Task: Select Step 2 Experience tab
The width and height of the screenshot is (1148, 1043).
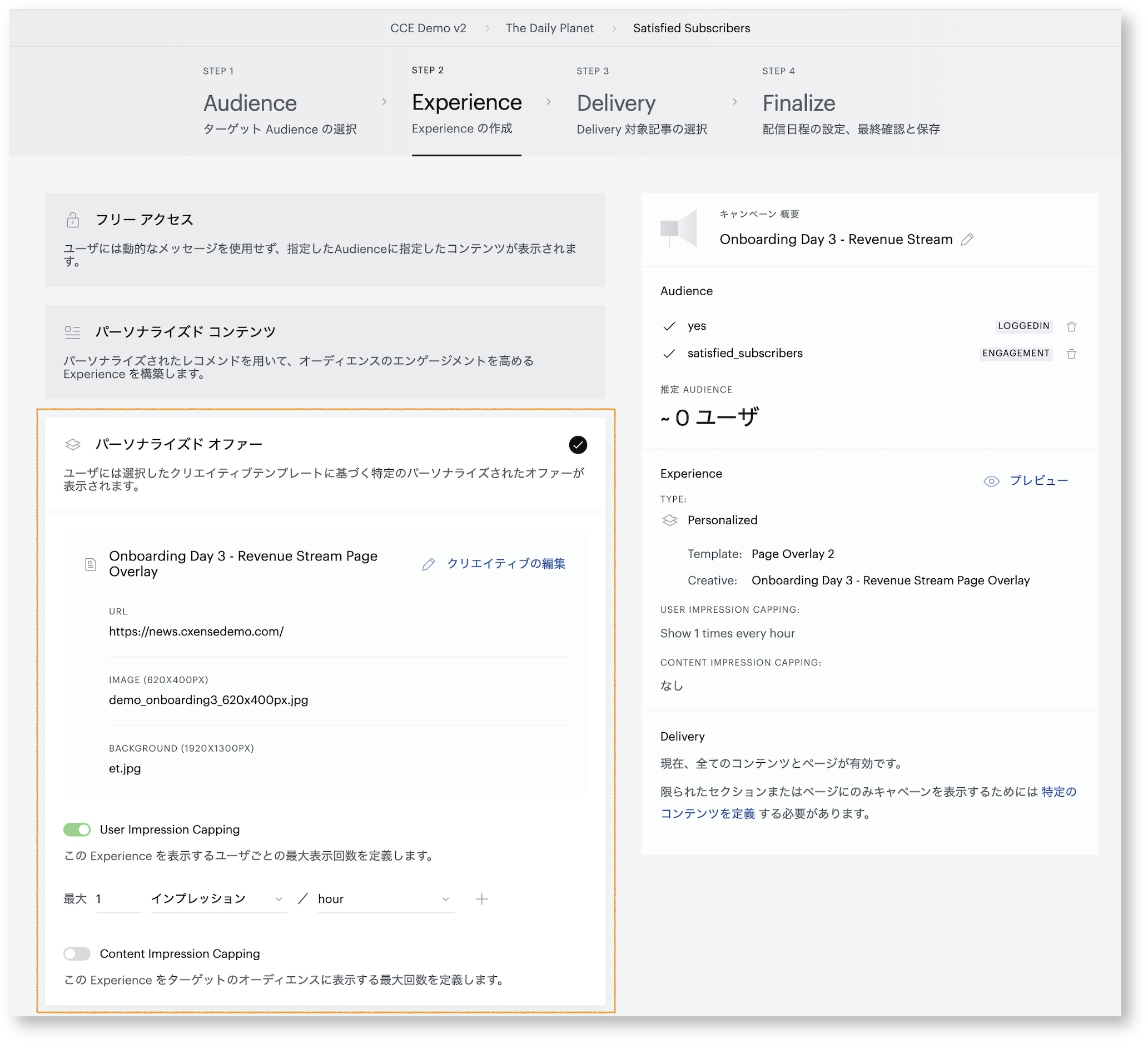Action: point(466,102)
